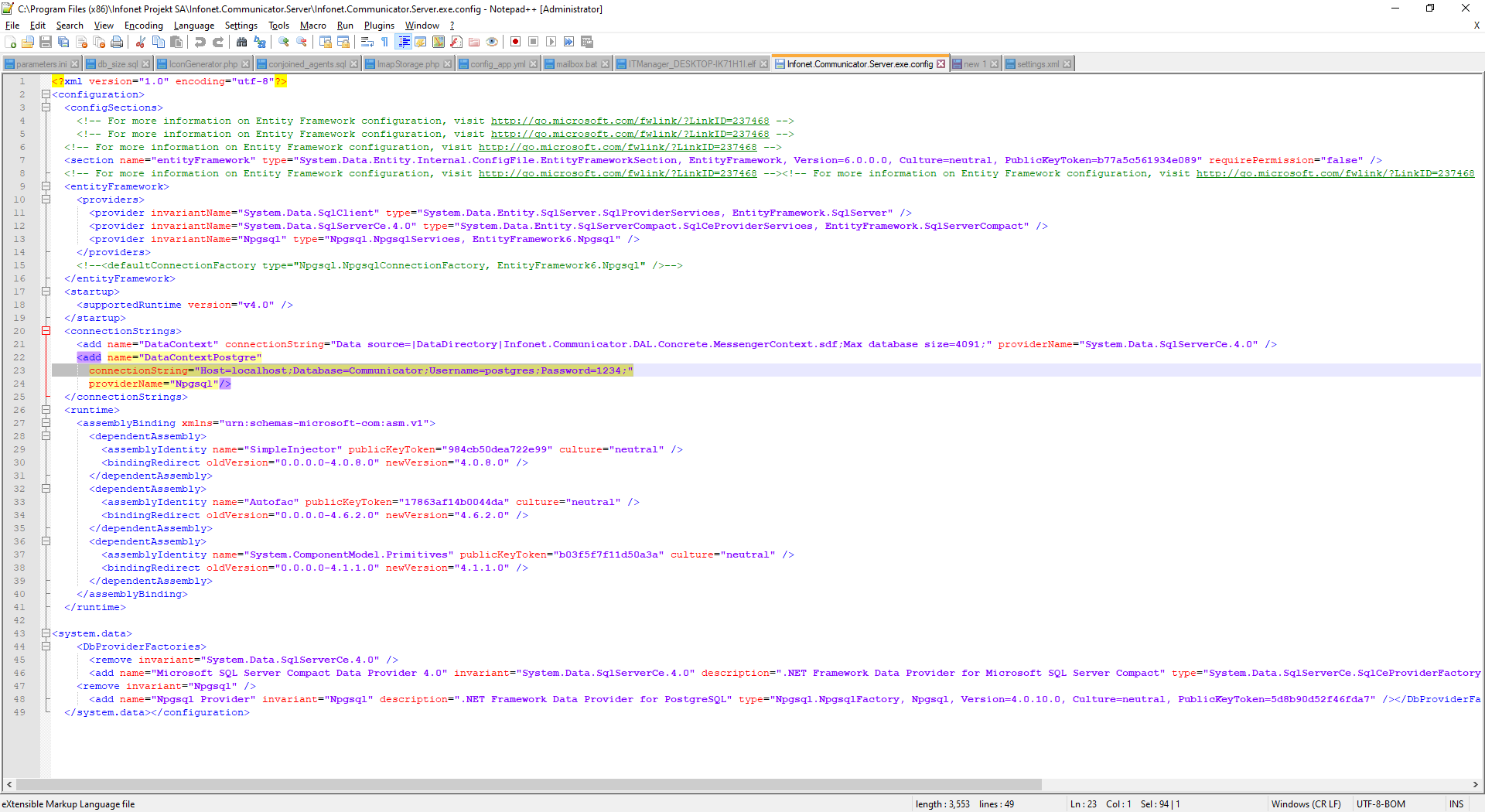This screenshot has height=812, width=1485.
Task: Open the Plugins menu
Action: pyautogui.click(x=379, y=26)
